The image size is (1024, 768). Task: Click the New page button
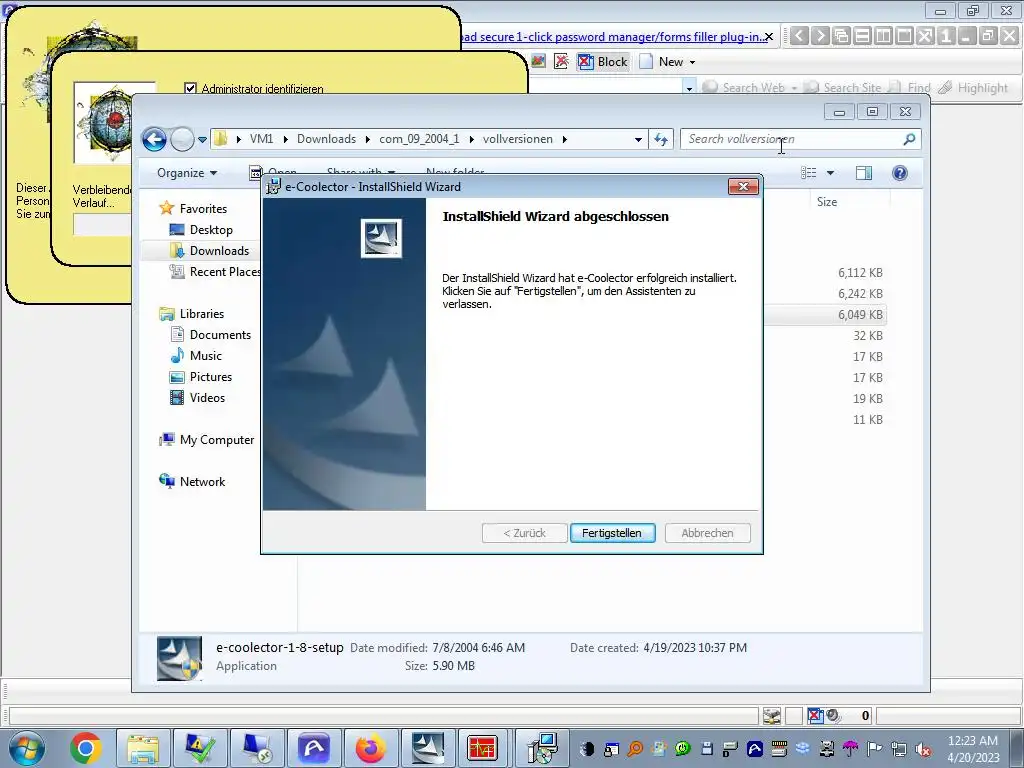click(663, 62)
